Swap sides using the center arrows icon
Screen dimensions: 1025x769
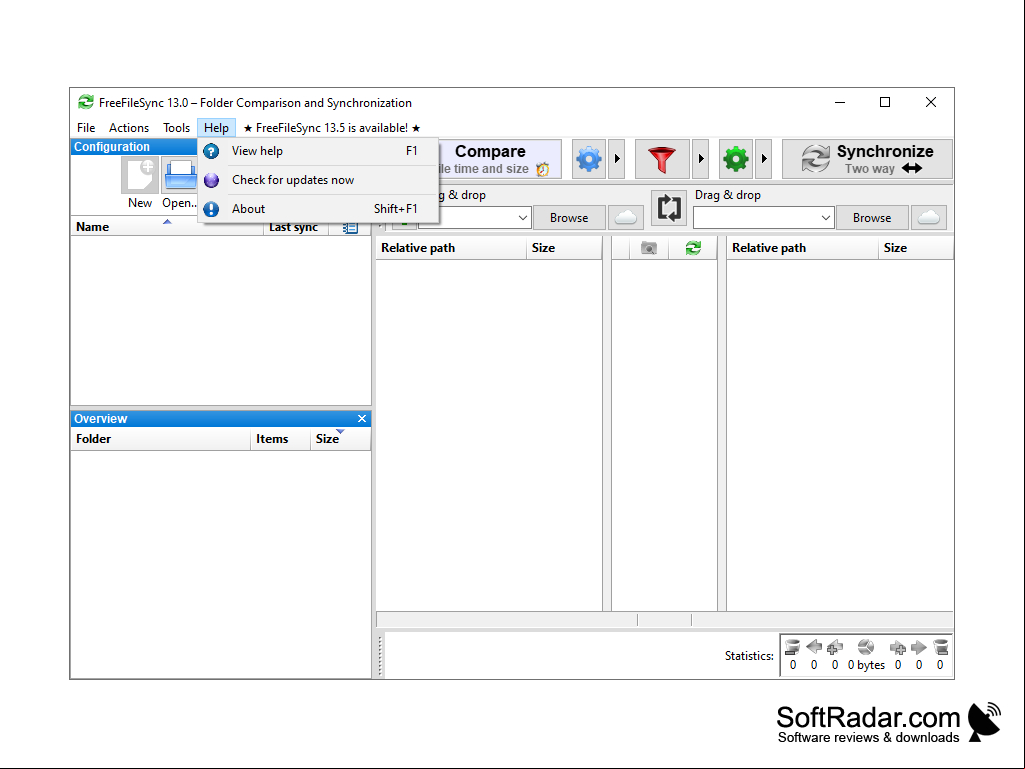(669, 208)
